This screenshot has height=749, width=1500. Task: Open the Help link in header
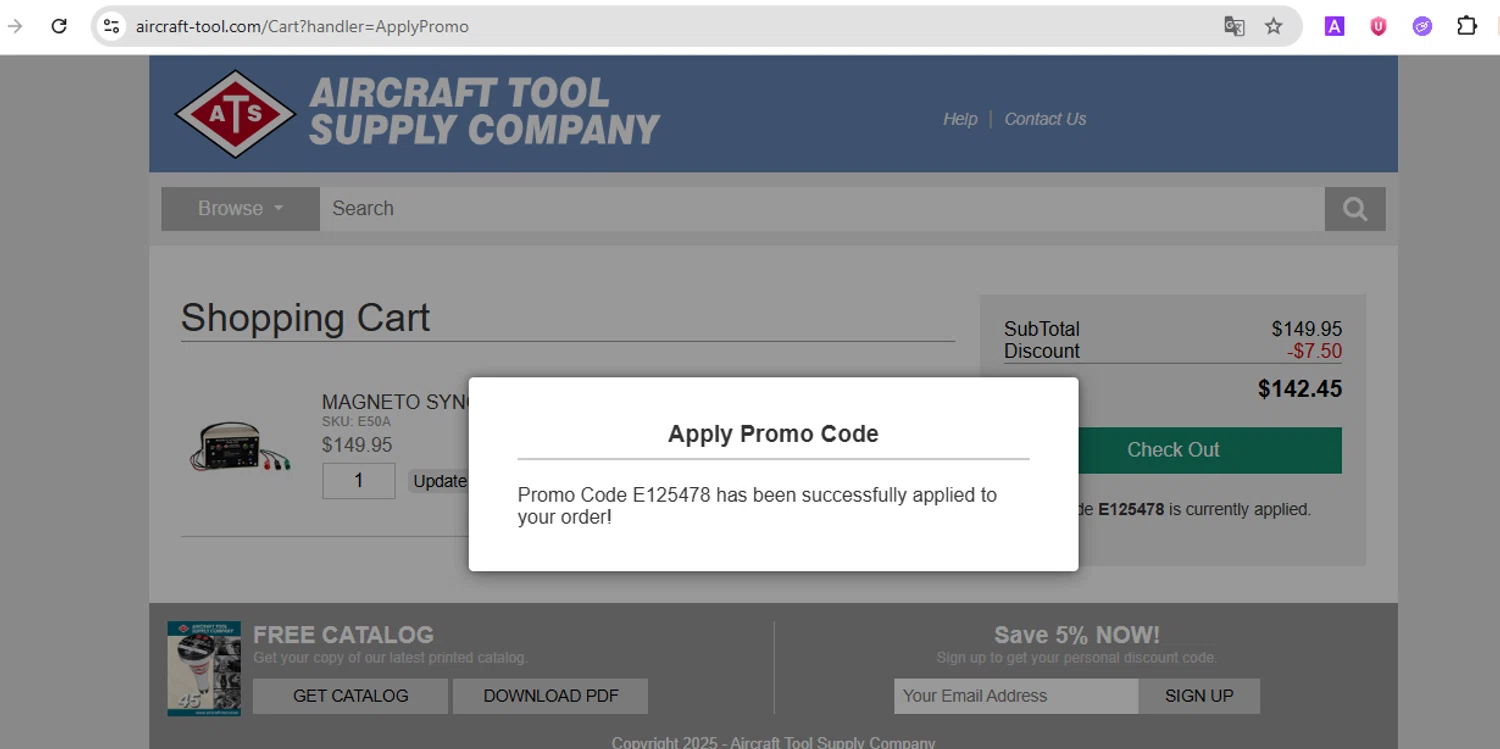tap(960, 119)
